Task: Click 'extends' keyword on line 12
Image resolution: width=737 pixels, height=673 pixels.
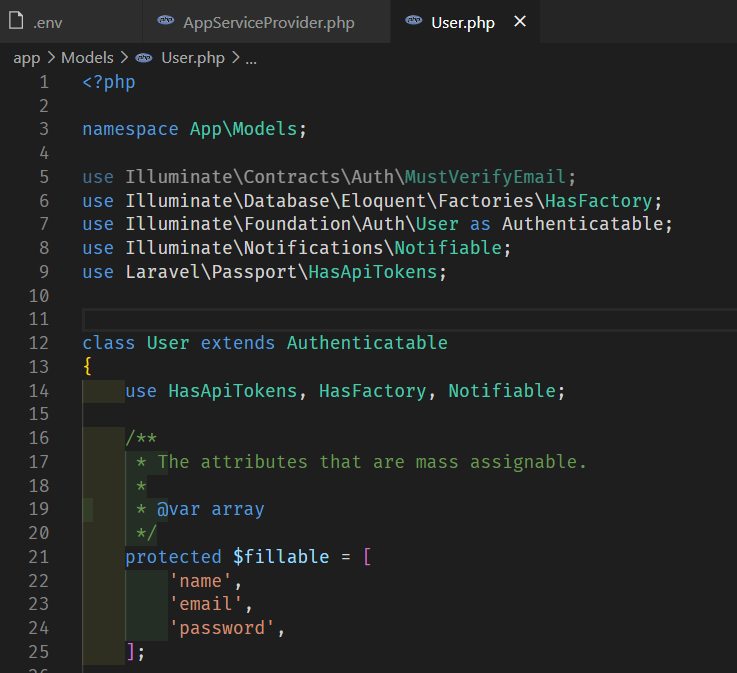Action: click(x=237, y=343)
